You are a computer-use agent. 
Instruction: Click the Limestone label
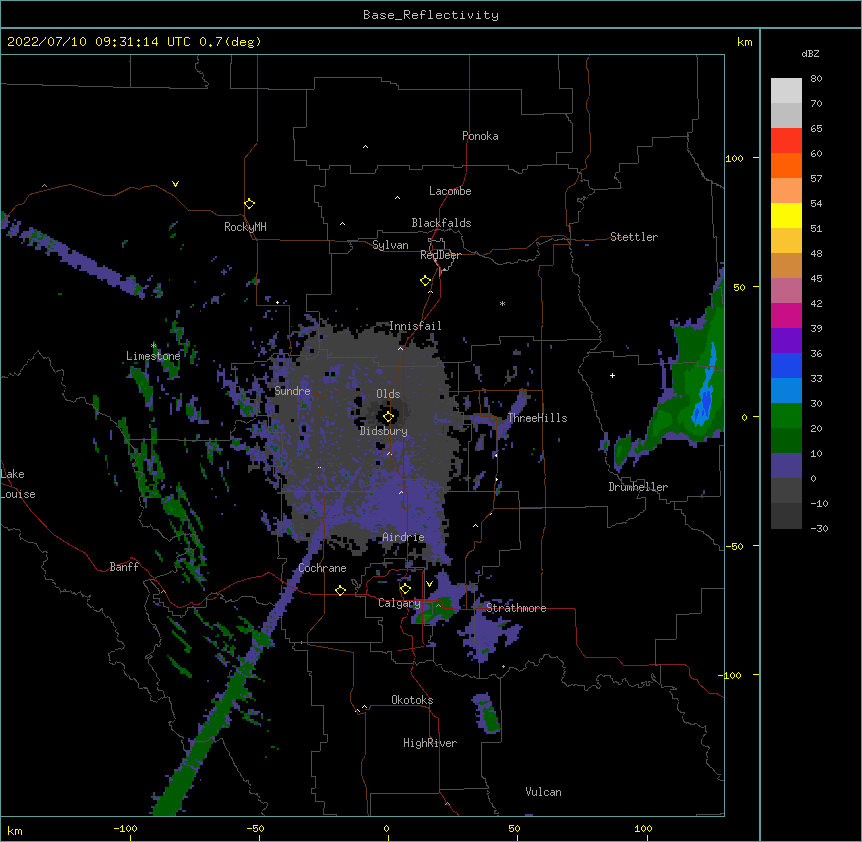pos(153,356)
